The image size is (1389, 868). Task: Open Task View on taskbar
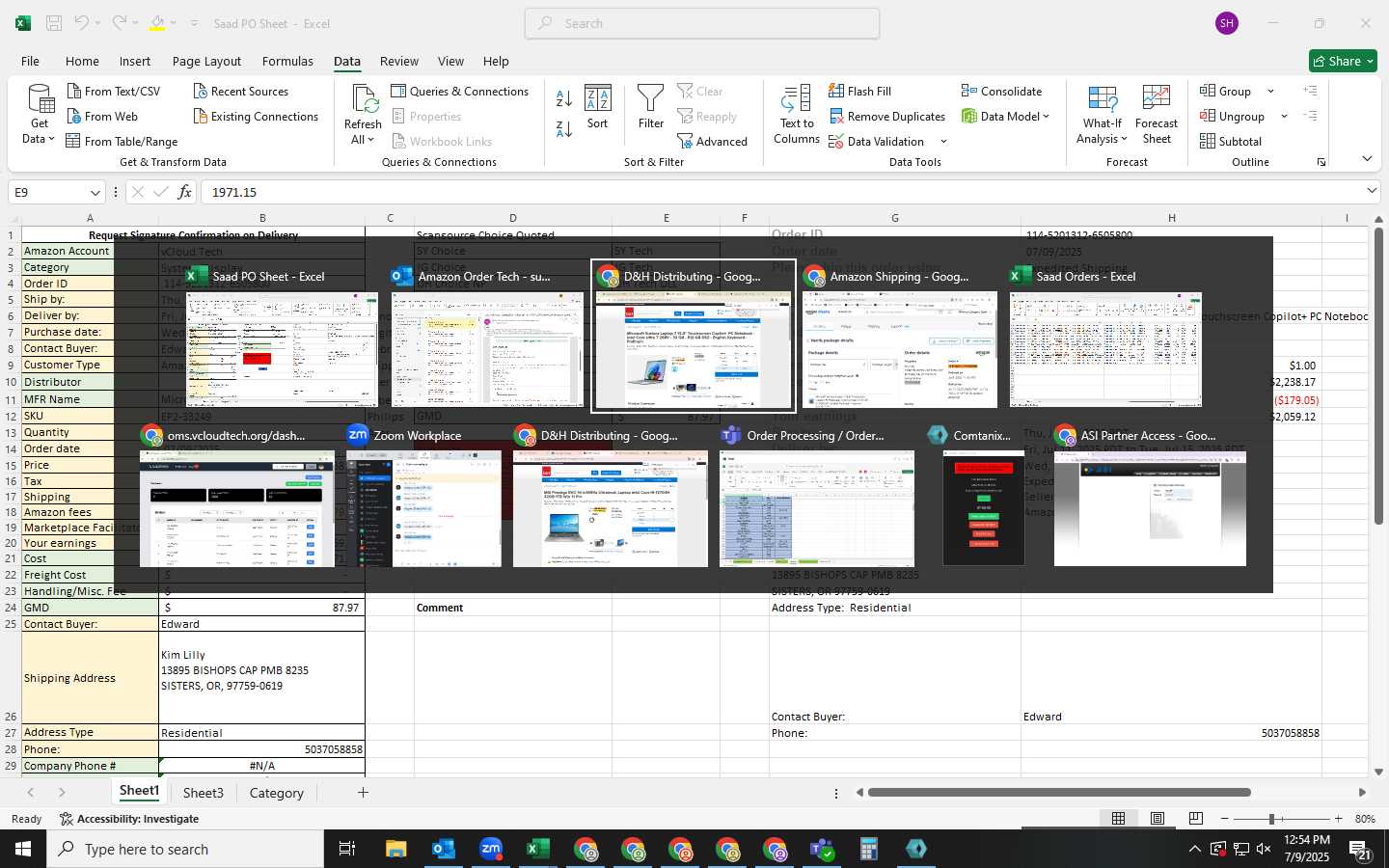click(347, 849)
